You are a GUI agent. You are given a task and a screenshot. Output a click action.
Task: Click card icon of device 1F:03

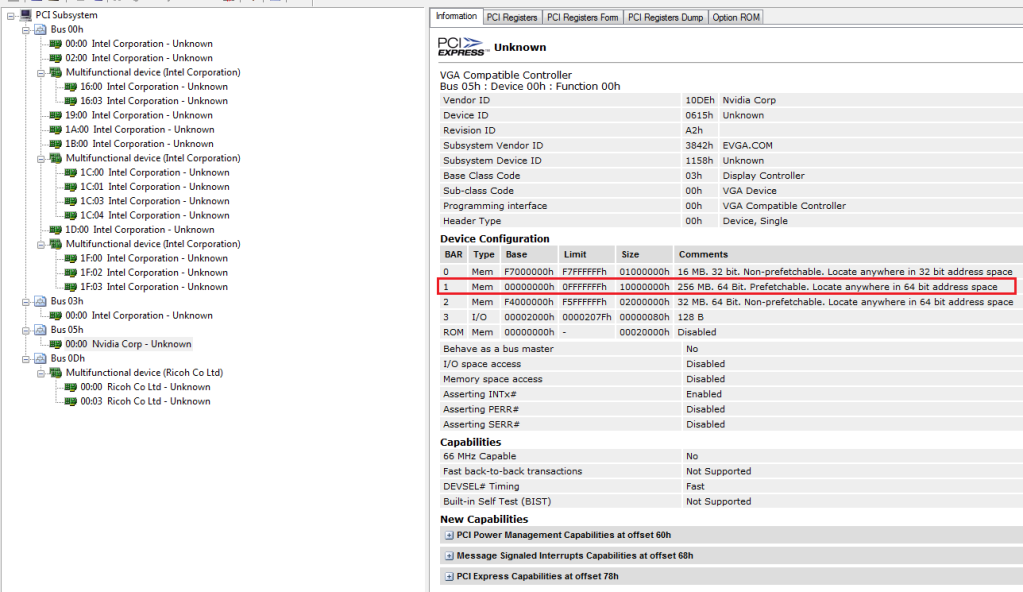pos(70,287)
